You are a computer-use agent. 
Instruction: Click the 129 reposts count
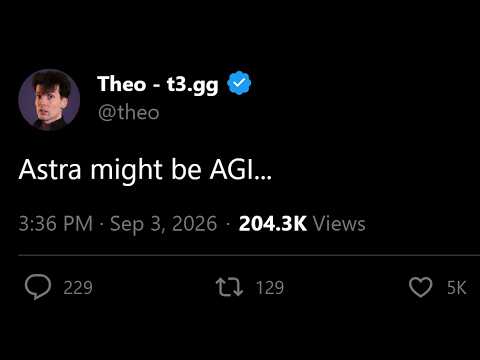[270, 287]
